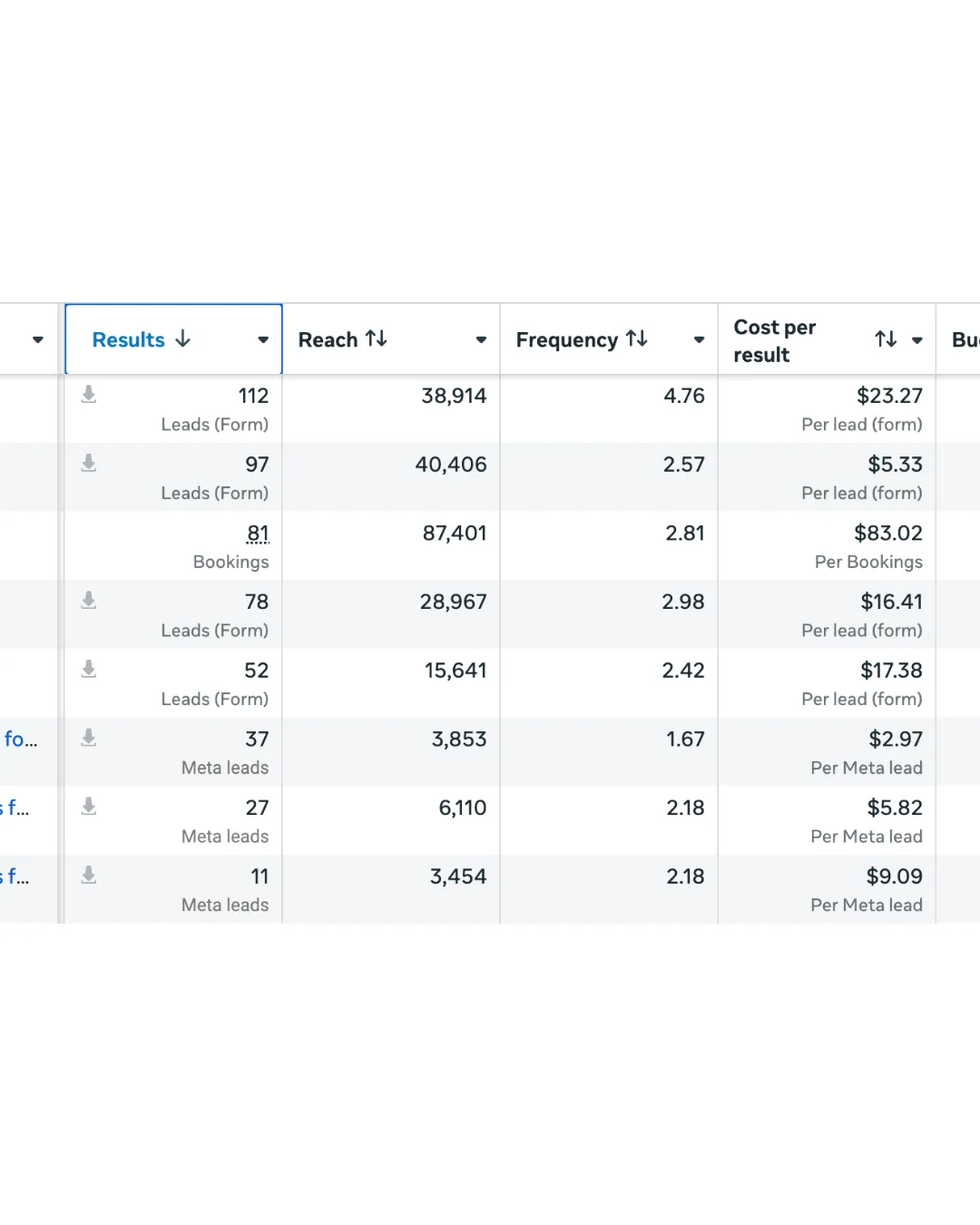The image size is (980, 1225).
Task: Open Frequency column dropdown menu
Action: pyautogui.click(x=699, y=340)
